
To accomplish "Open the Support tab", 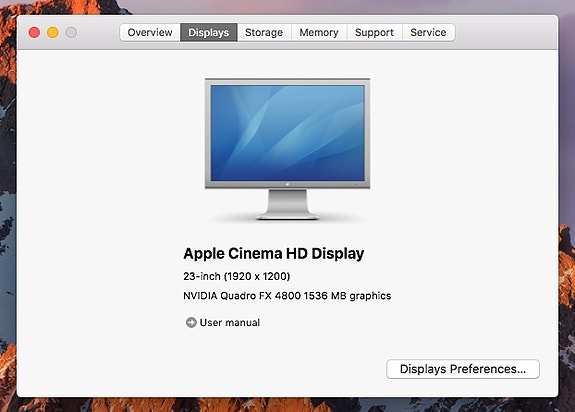I will coord(374,33).
